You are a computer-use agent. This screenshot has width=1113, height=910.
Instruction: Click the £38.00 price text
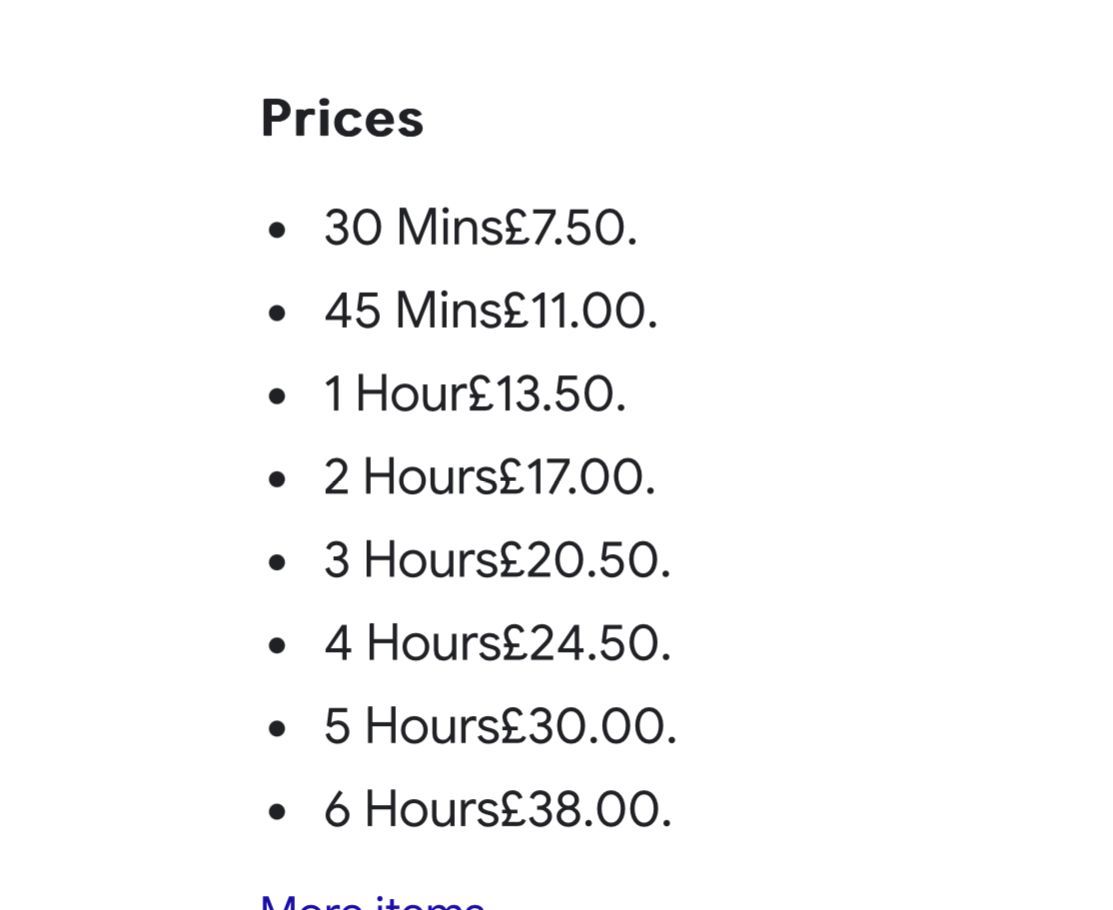[x=585, y=809]
